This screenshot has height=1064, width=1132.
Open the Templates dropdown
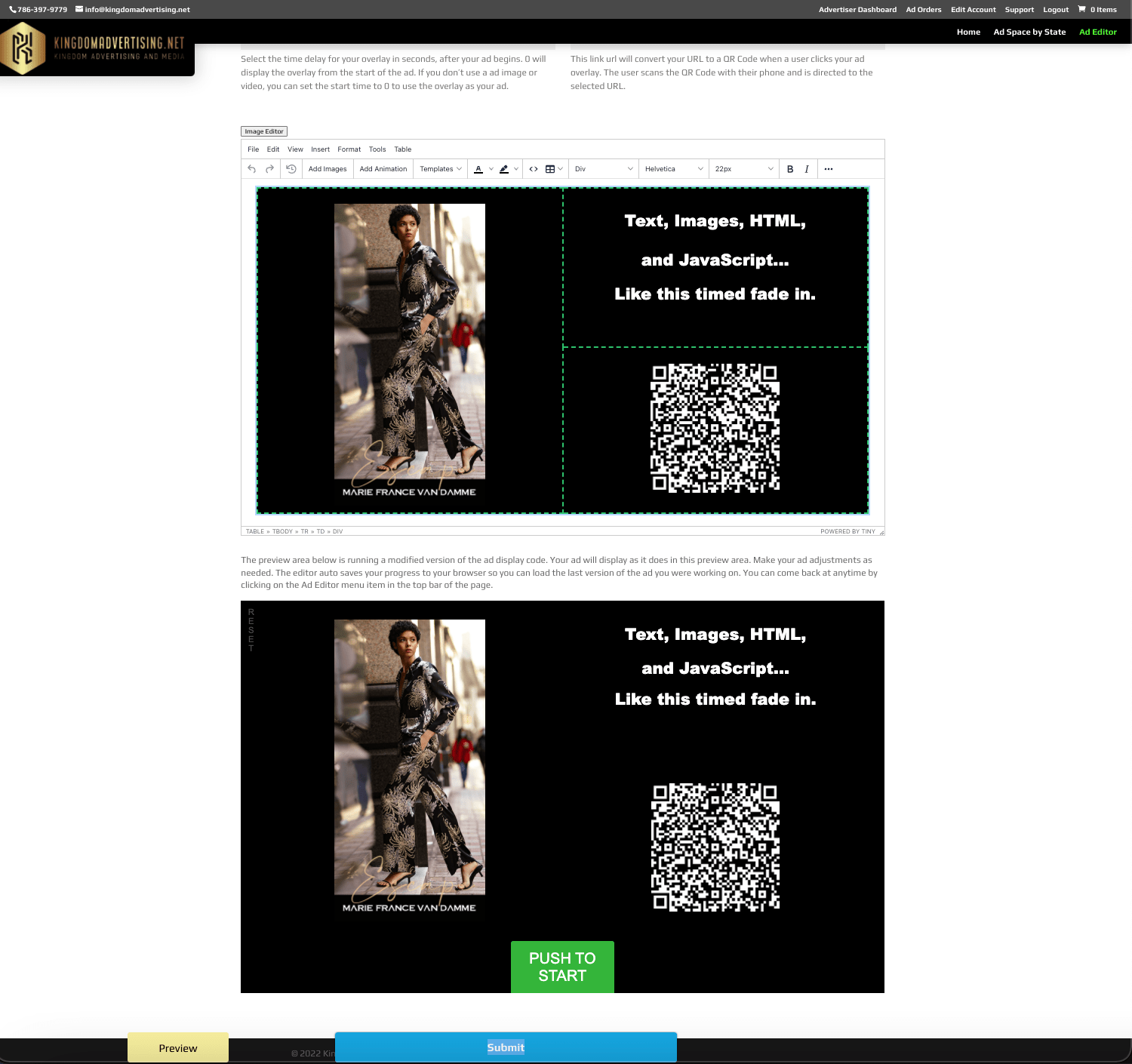440,169
